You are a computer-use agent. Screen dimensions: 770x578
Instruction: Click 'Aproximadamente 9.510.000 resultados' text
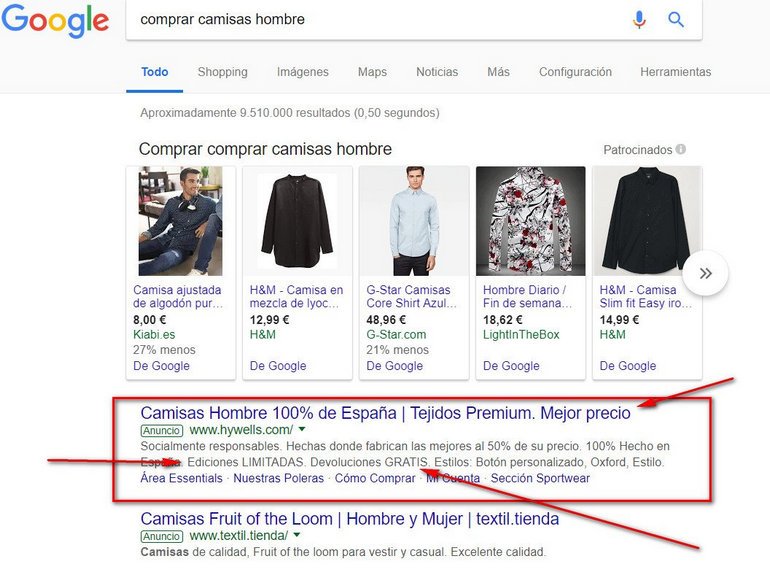pos(290,113)
